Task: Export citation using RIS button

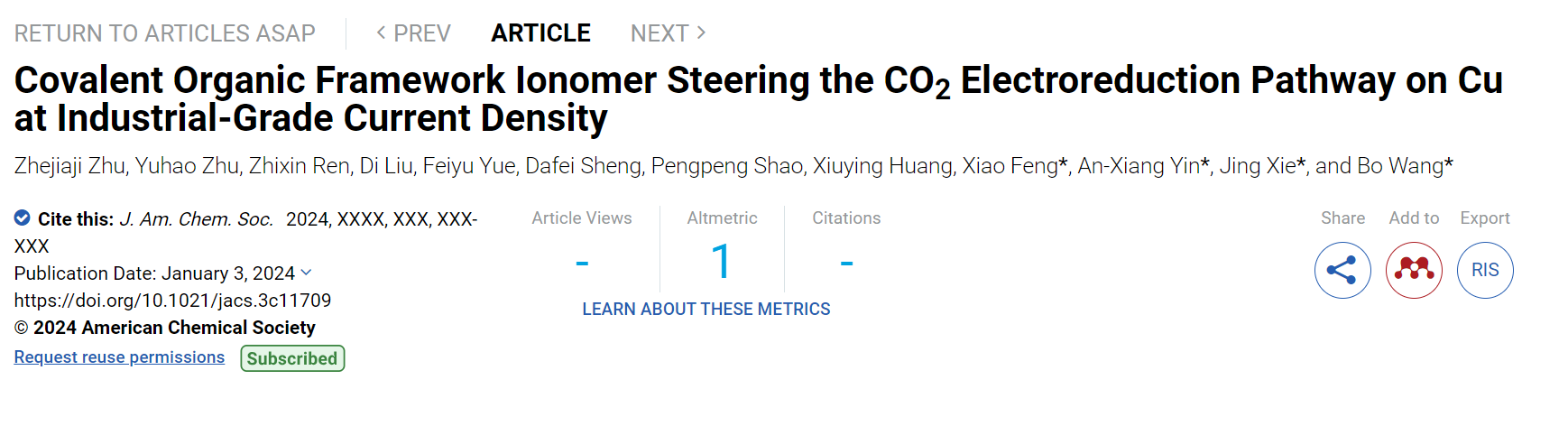Action: (x=1485, y=270)
